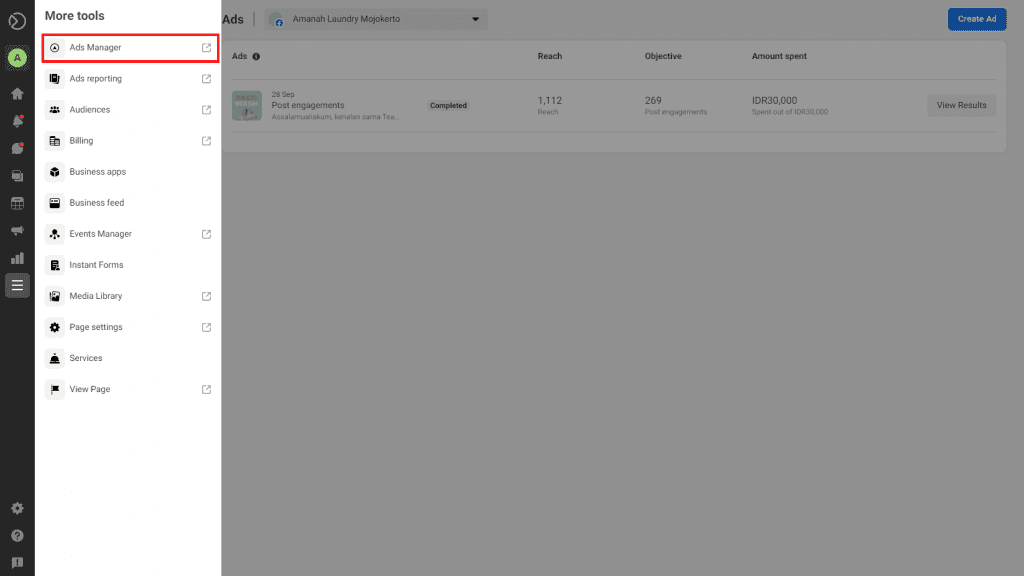Click the Business apps cube icon
The image size is (1024, 576).
(55, 172)
